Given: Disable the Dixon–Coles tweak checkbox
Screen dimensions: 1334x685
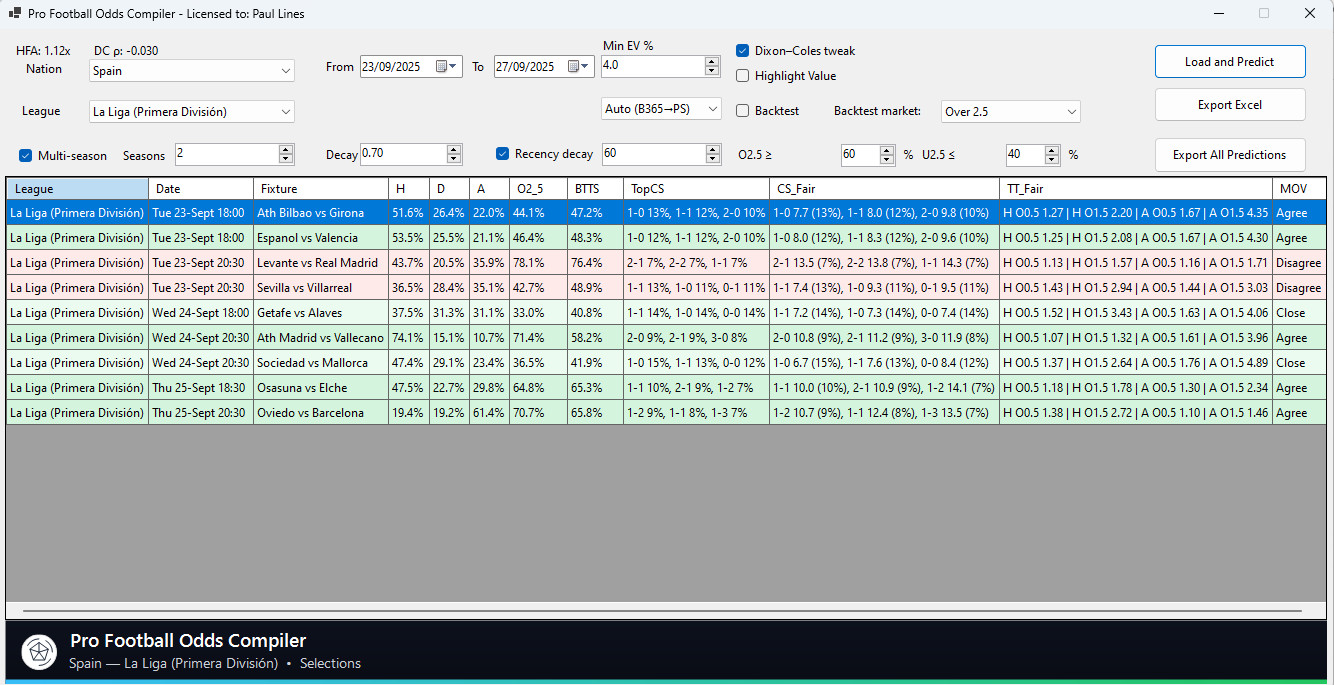Looking at the screenshot, I should pos(743,51).
